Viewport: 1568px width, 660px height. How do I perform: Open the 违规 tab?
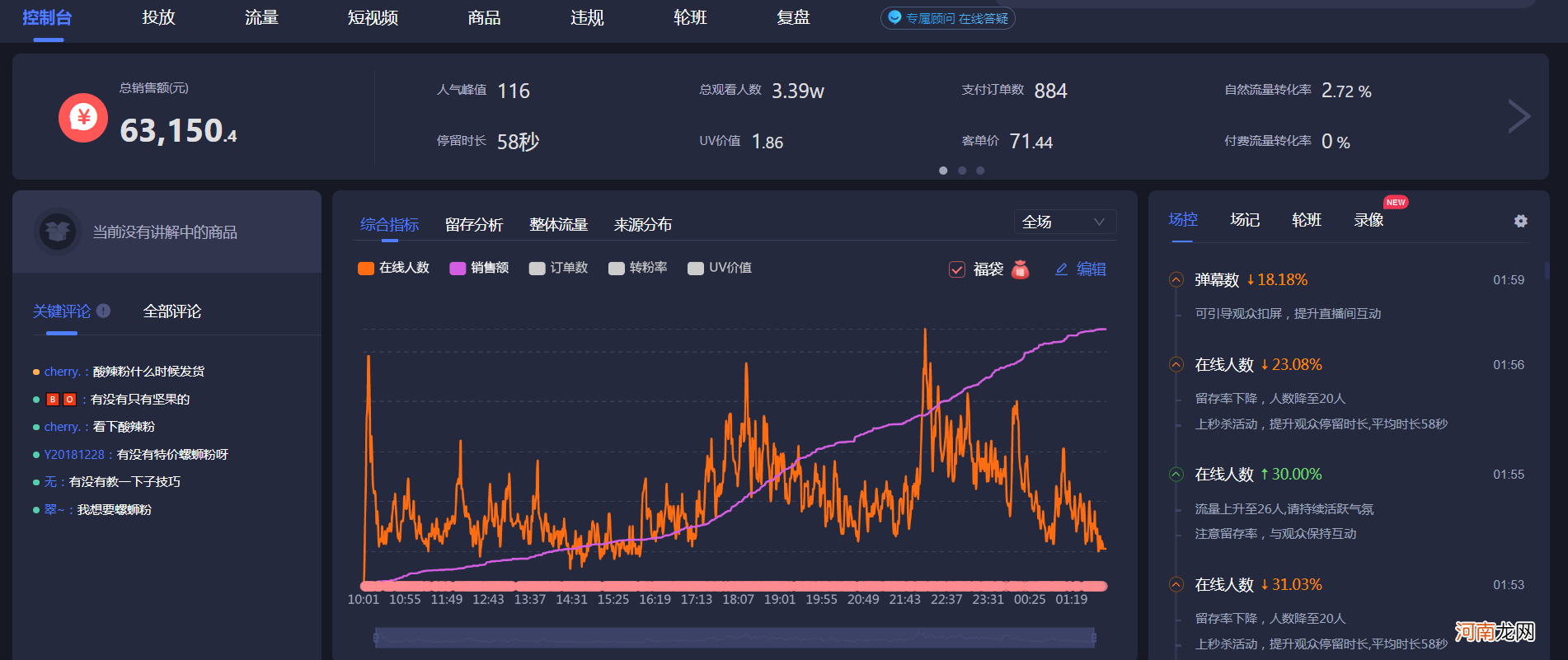point(587,17)
